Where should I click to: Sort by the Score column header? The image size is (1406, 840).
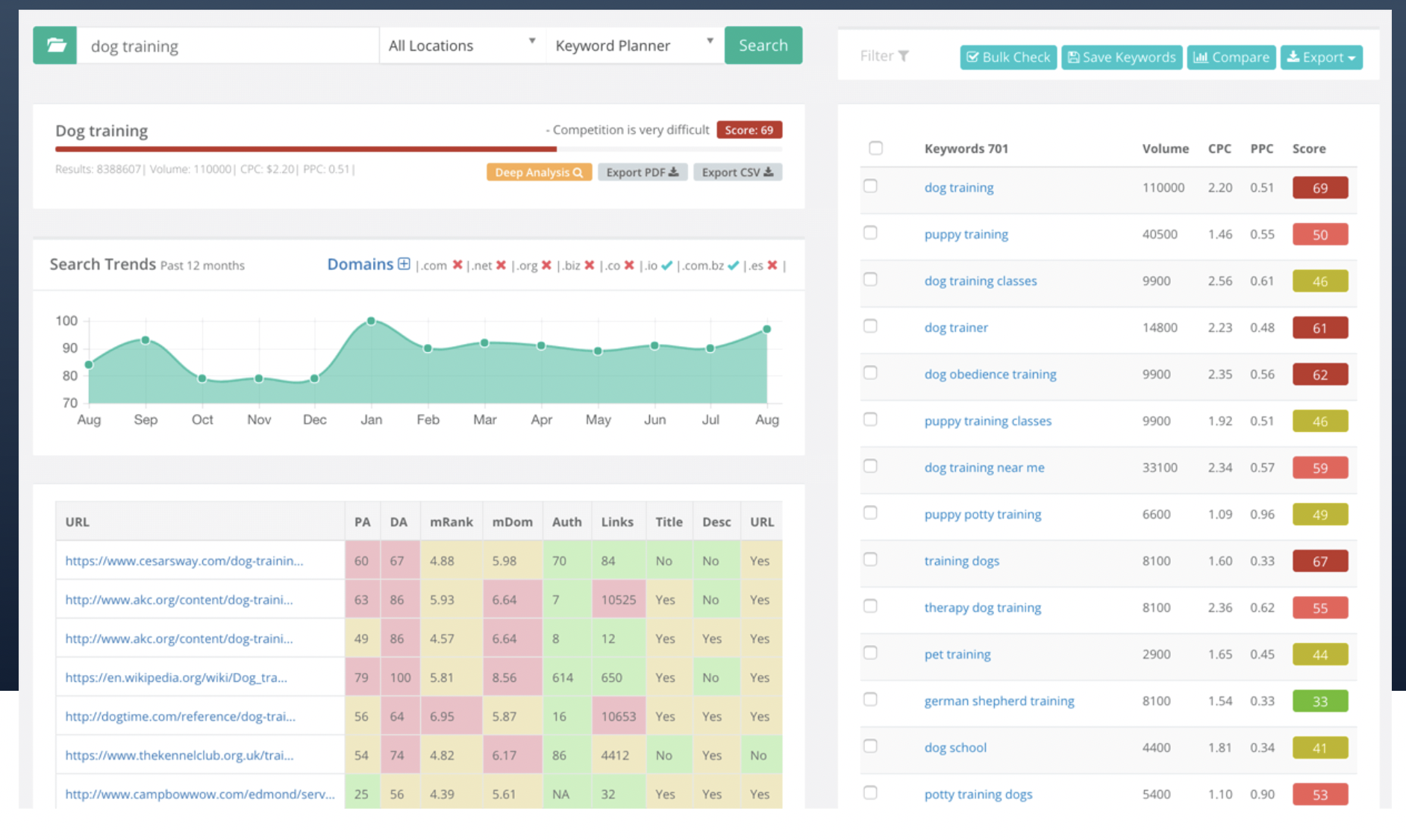[1309, 148]
